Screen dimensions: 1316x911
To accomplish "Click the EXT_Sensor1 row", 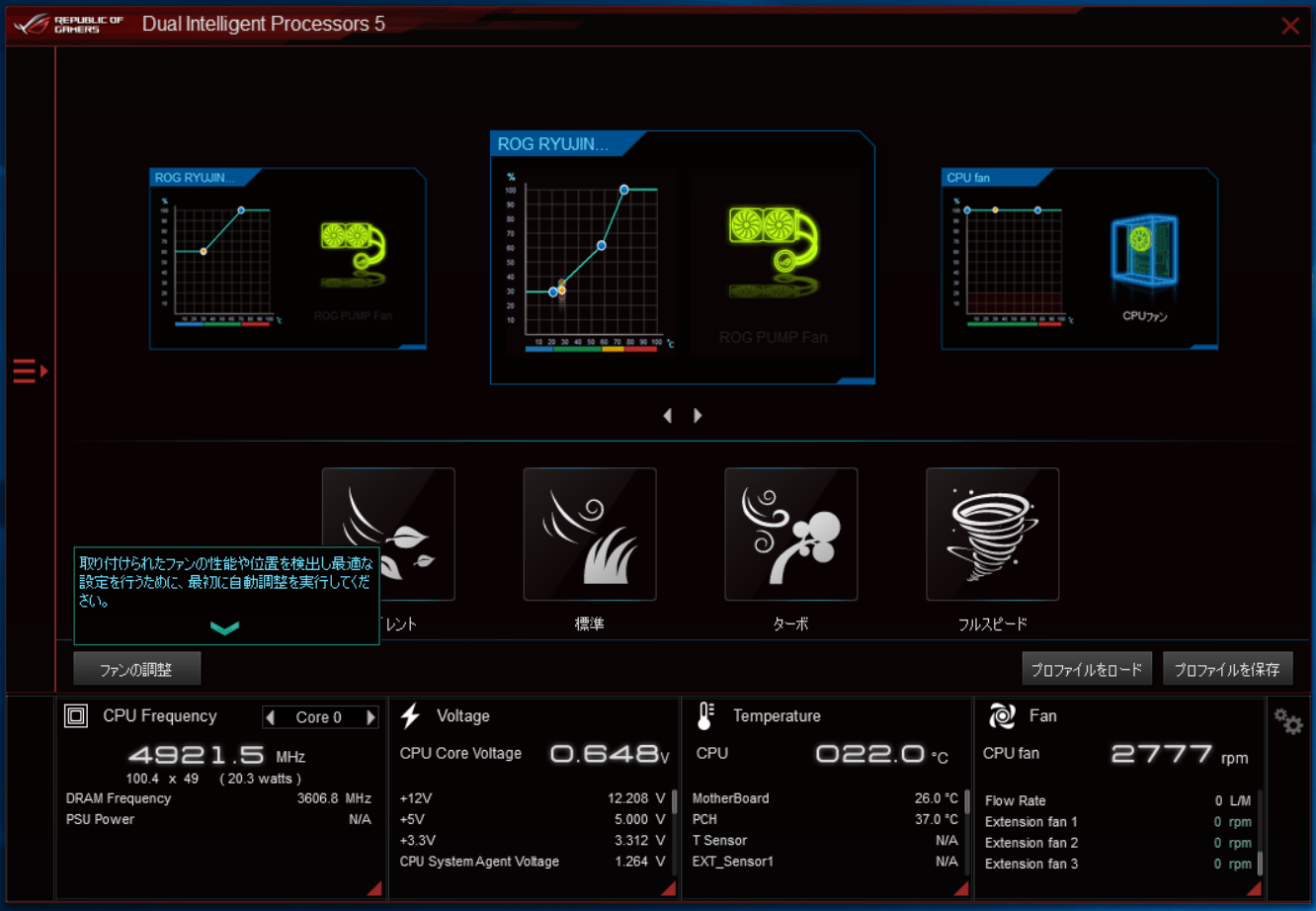I will [x=825, y=862].
